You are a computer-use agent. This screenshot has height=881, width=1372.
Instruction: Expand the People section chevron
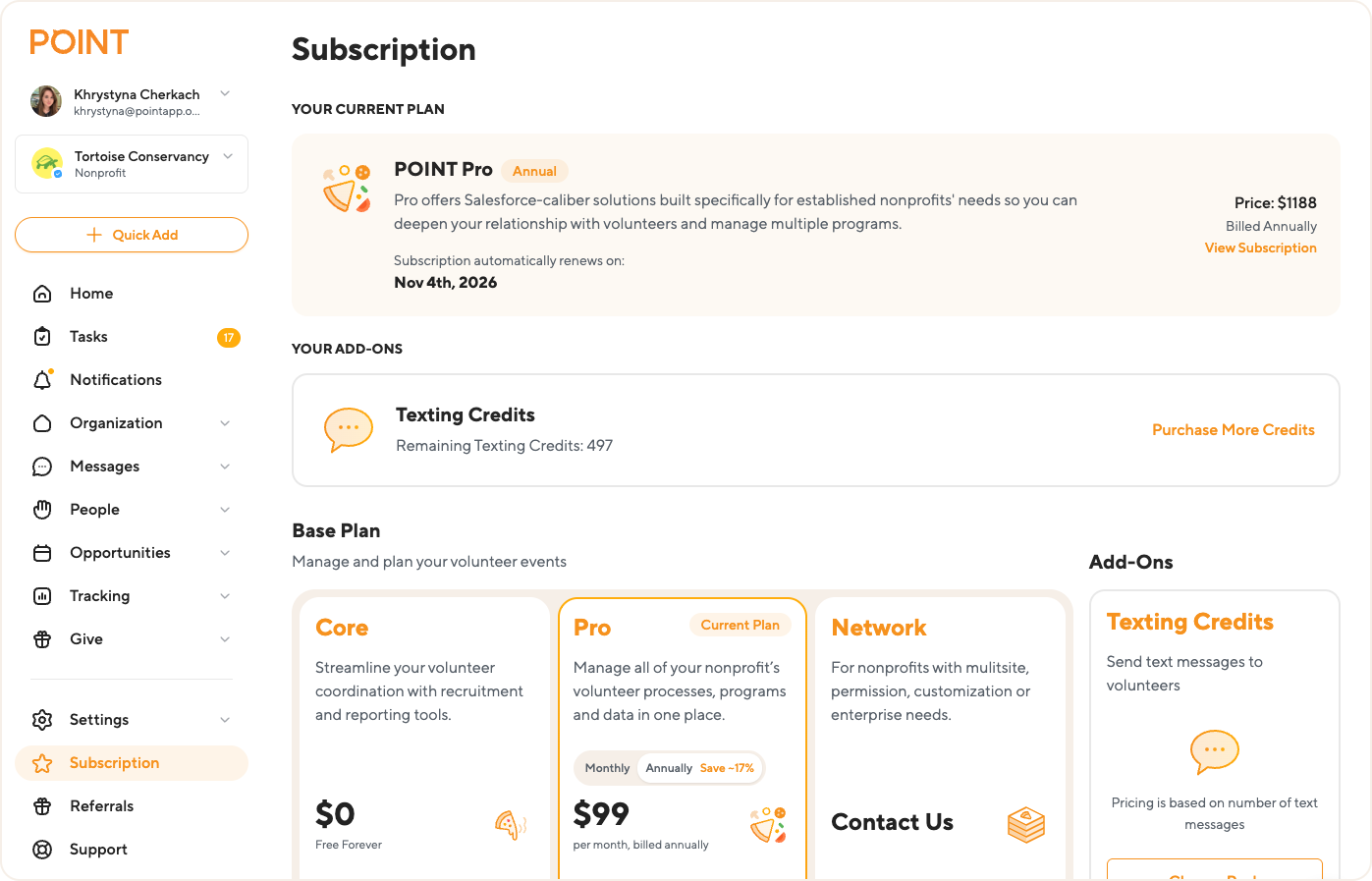225,509
